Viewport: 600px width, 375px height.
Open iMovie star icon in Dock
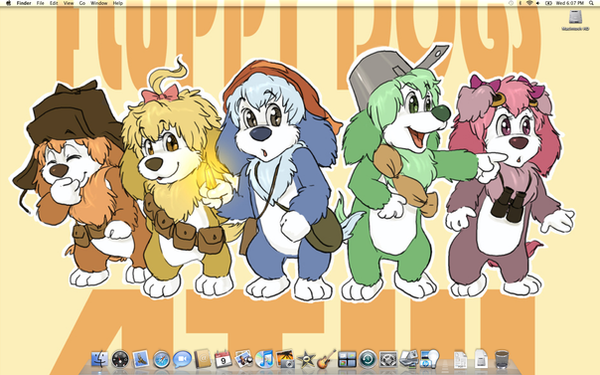[305, 359]
